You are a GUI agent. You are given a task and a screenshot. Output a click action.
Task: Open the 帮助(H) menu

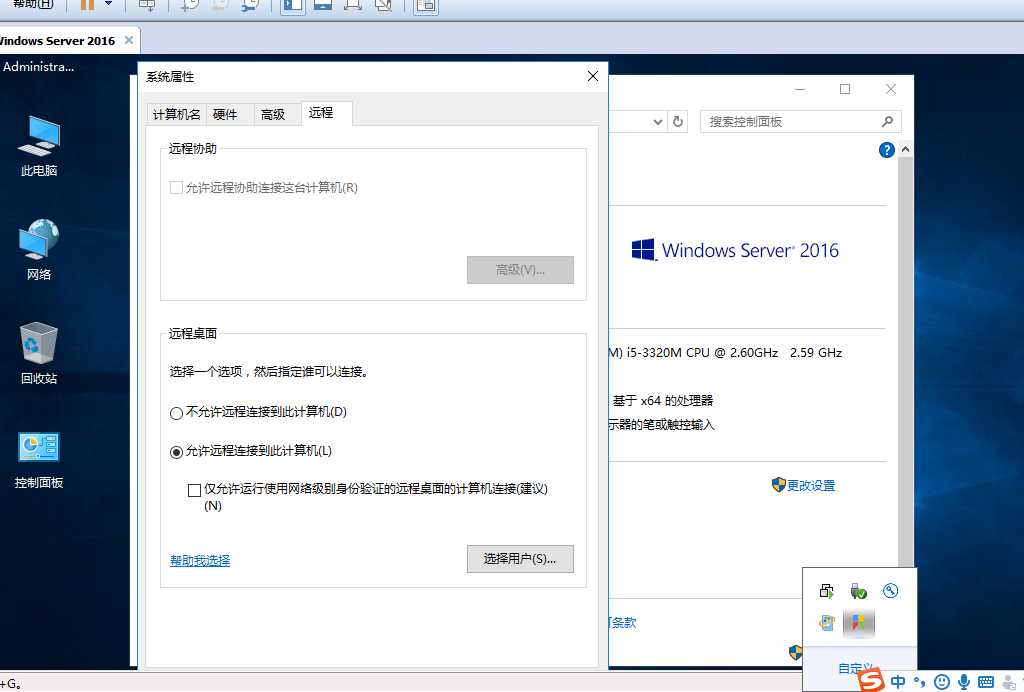[33, 4]
